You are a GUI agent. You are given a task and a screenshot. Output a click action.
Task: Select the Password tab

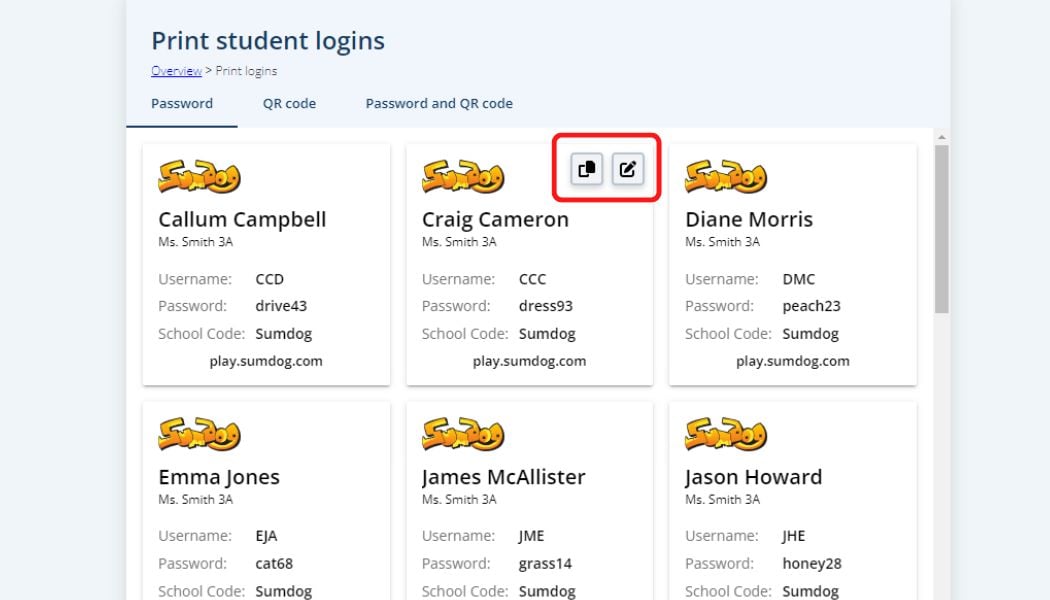click(x=181, y=103)
